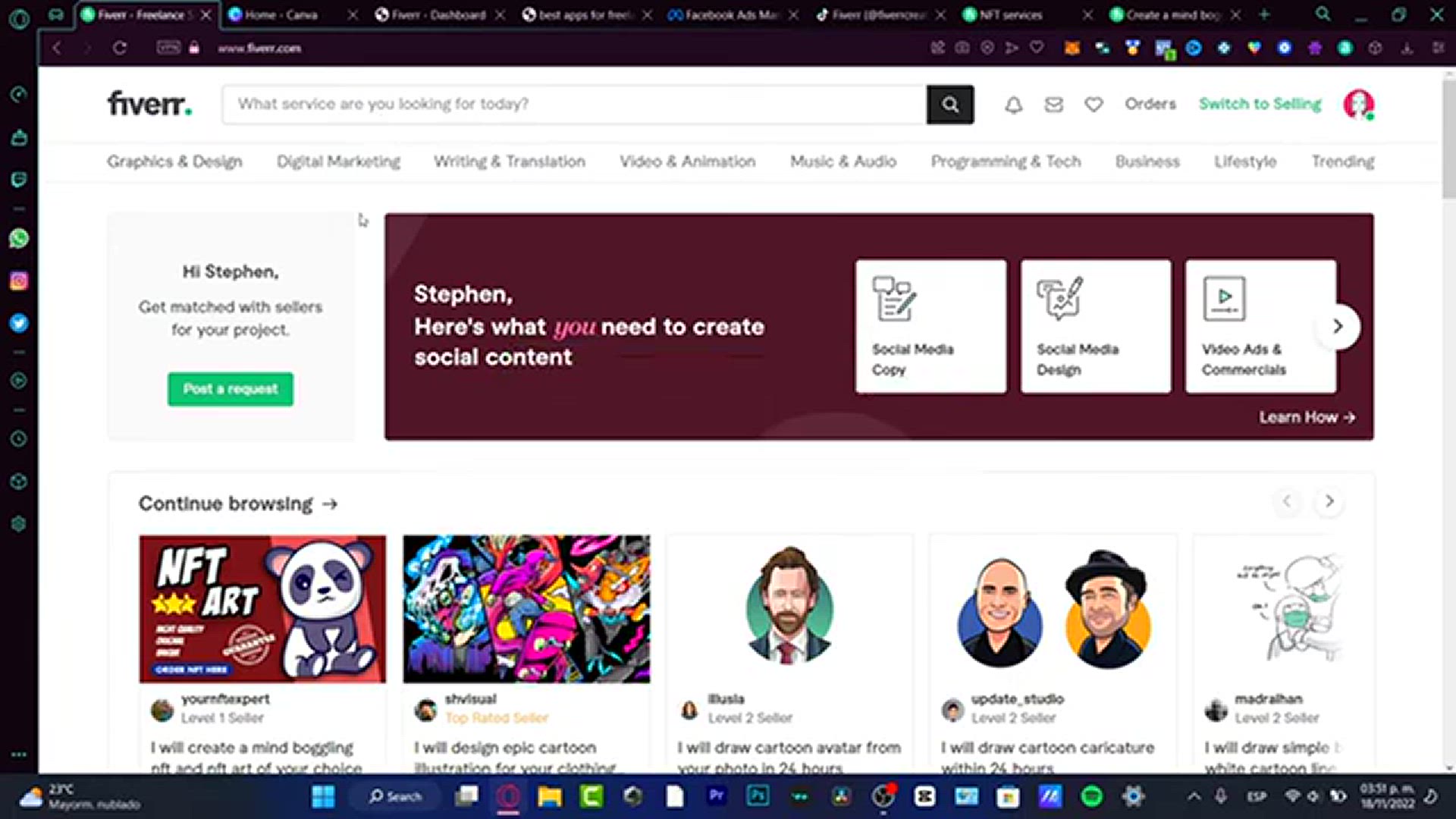Show hidden tray icons chevron
Image resolution: width=1456 pixels, height=819 pixels.
(1194, 796)
